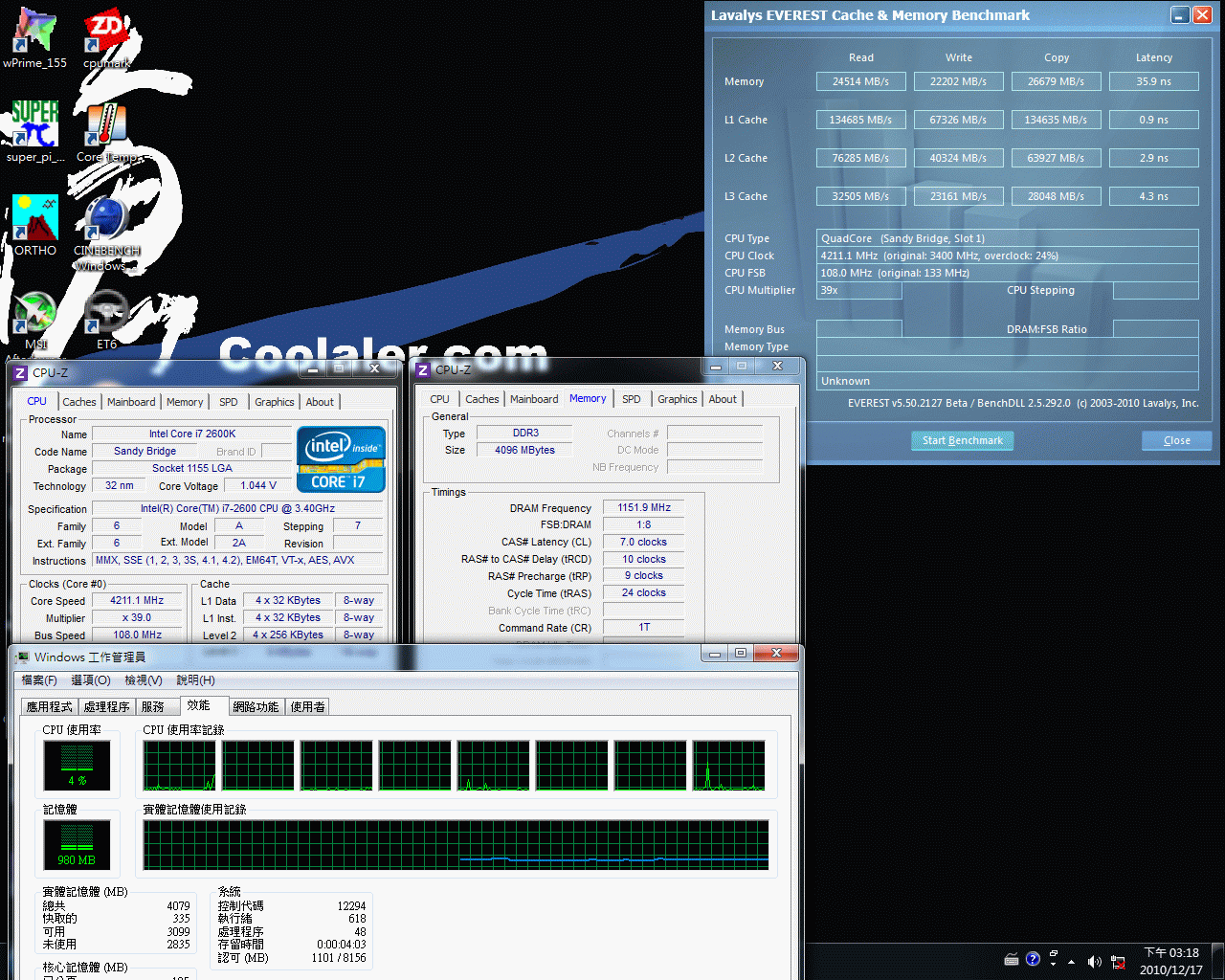Click the memory Type value DDR3
The width and height of the screenshot is (1225, 980).
(525, 433)
